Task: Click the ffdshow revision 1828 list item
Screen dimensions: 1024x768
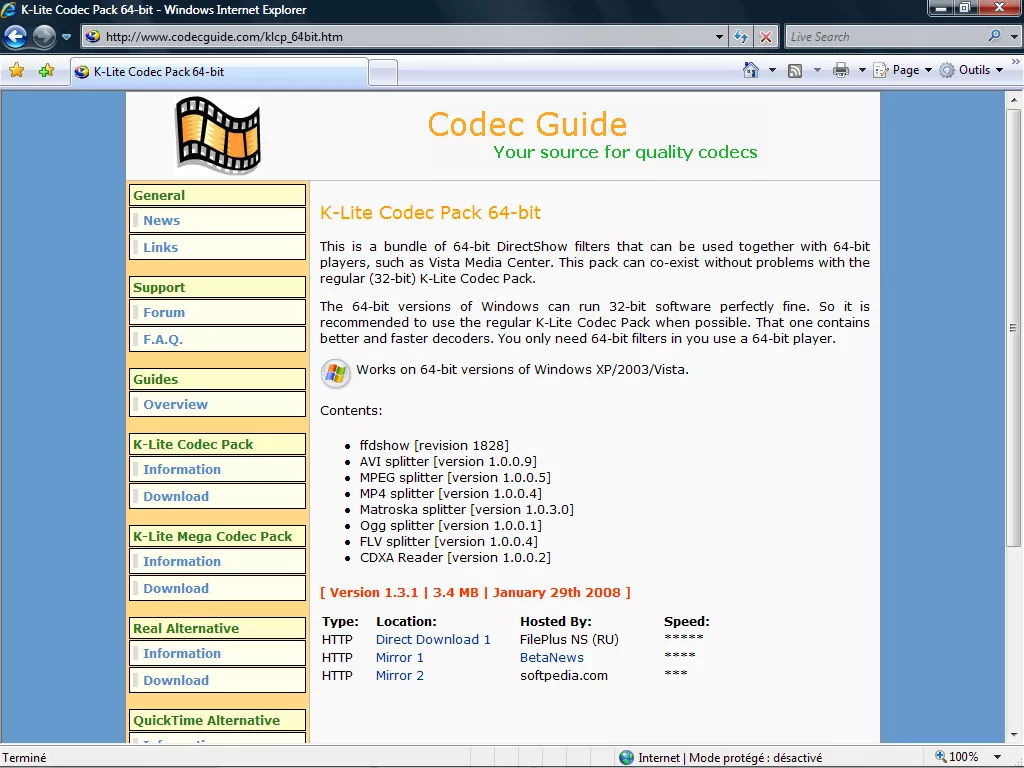Action: [434, 445]
